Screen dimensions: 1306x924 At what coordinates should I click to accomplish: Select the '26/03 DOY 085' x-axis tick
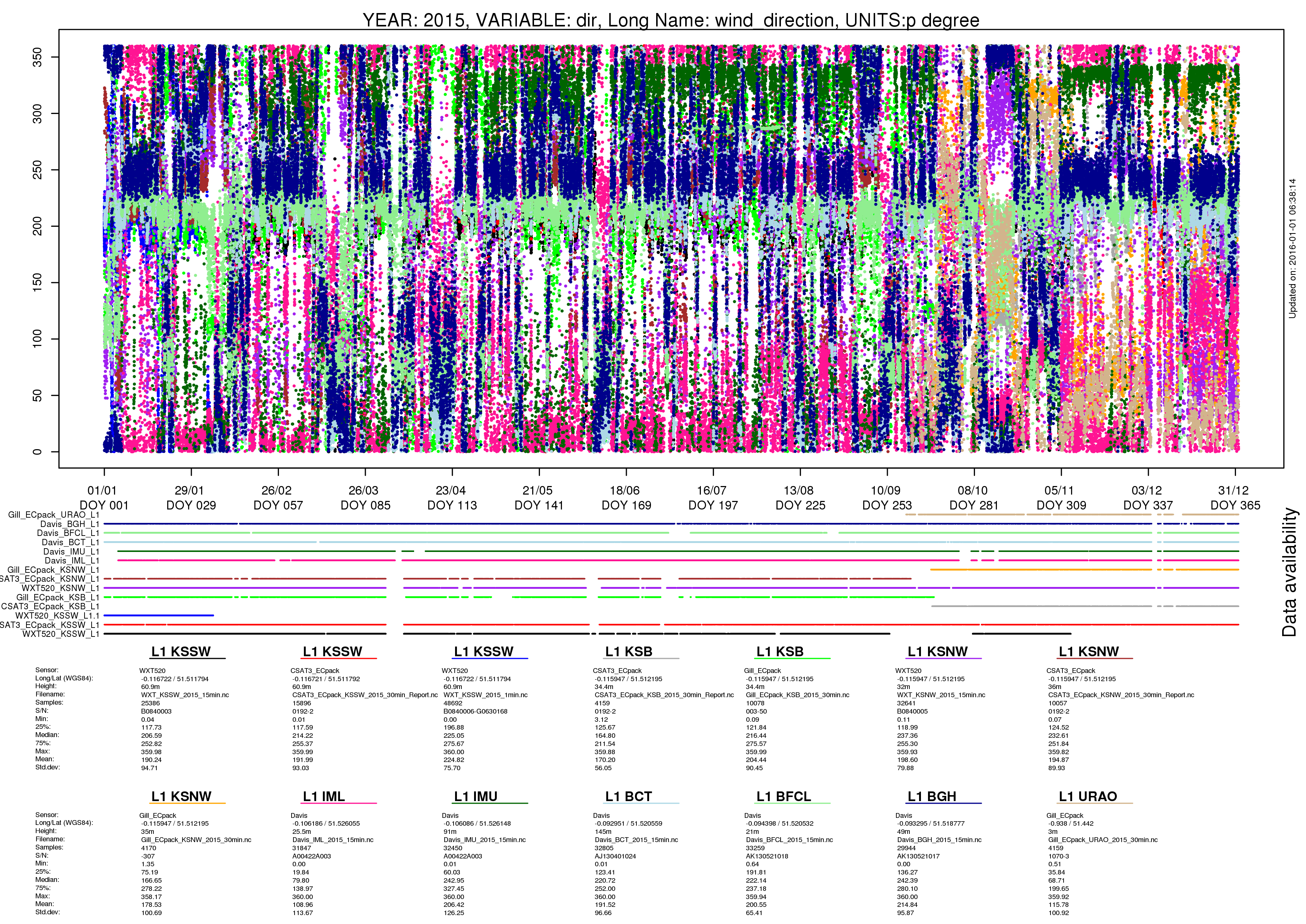pos(365,498)
